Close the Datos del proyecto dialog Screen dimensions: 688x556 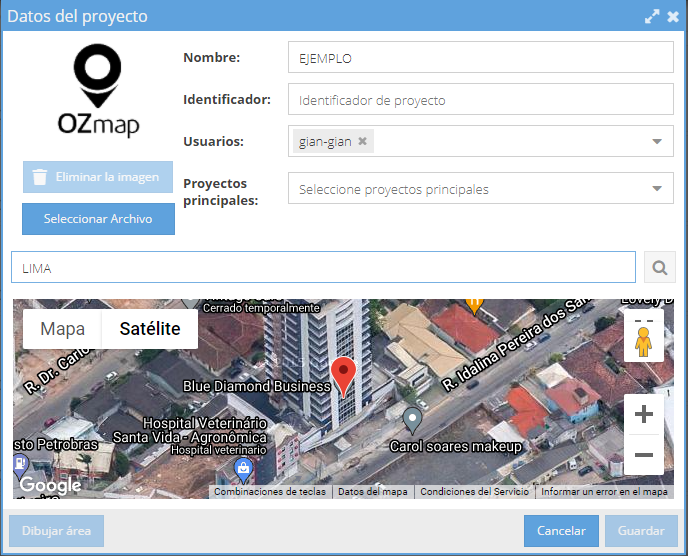[673, 17]
